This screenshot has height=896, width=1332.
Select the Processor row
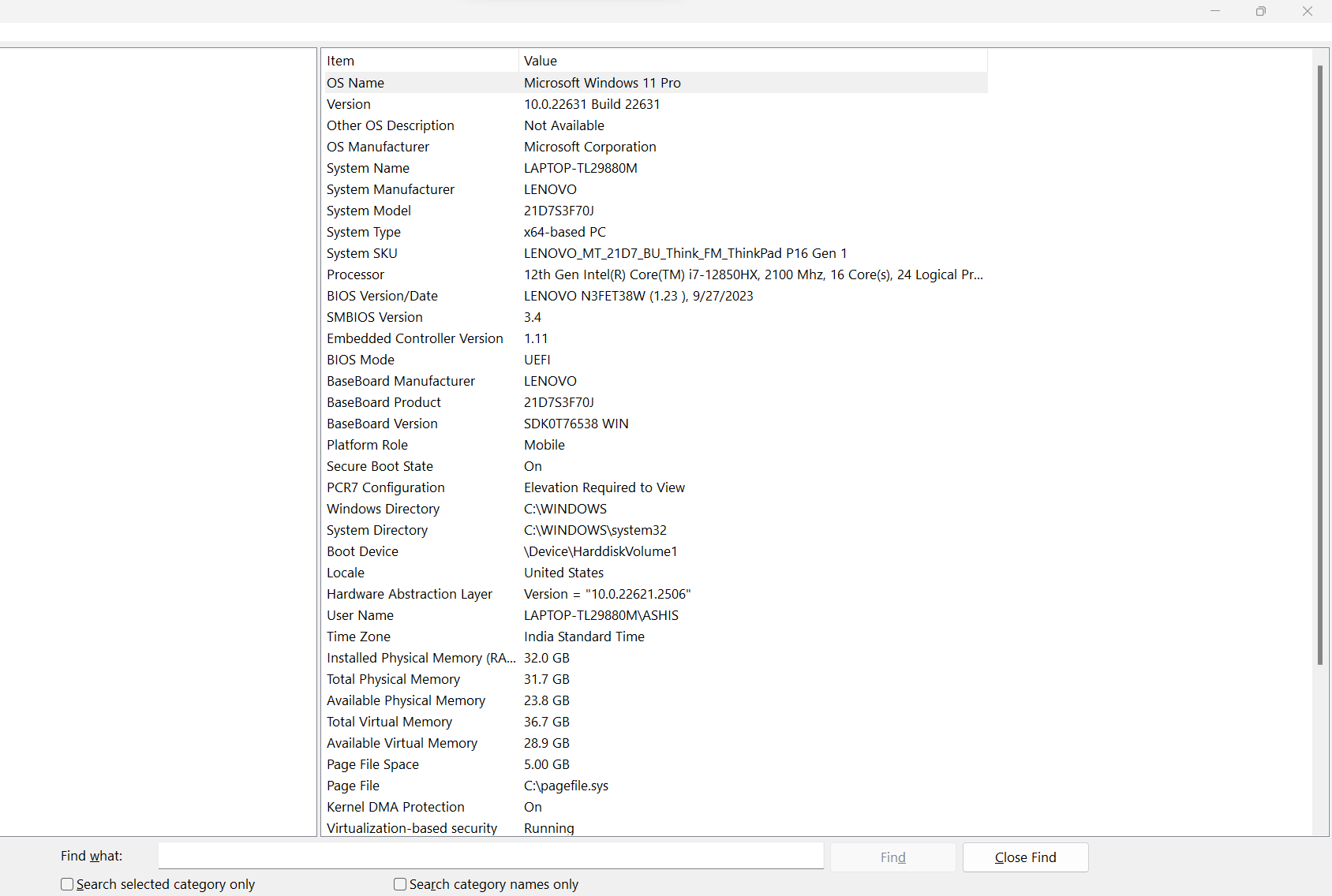656,274
